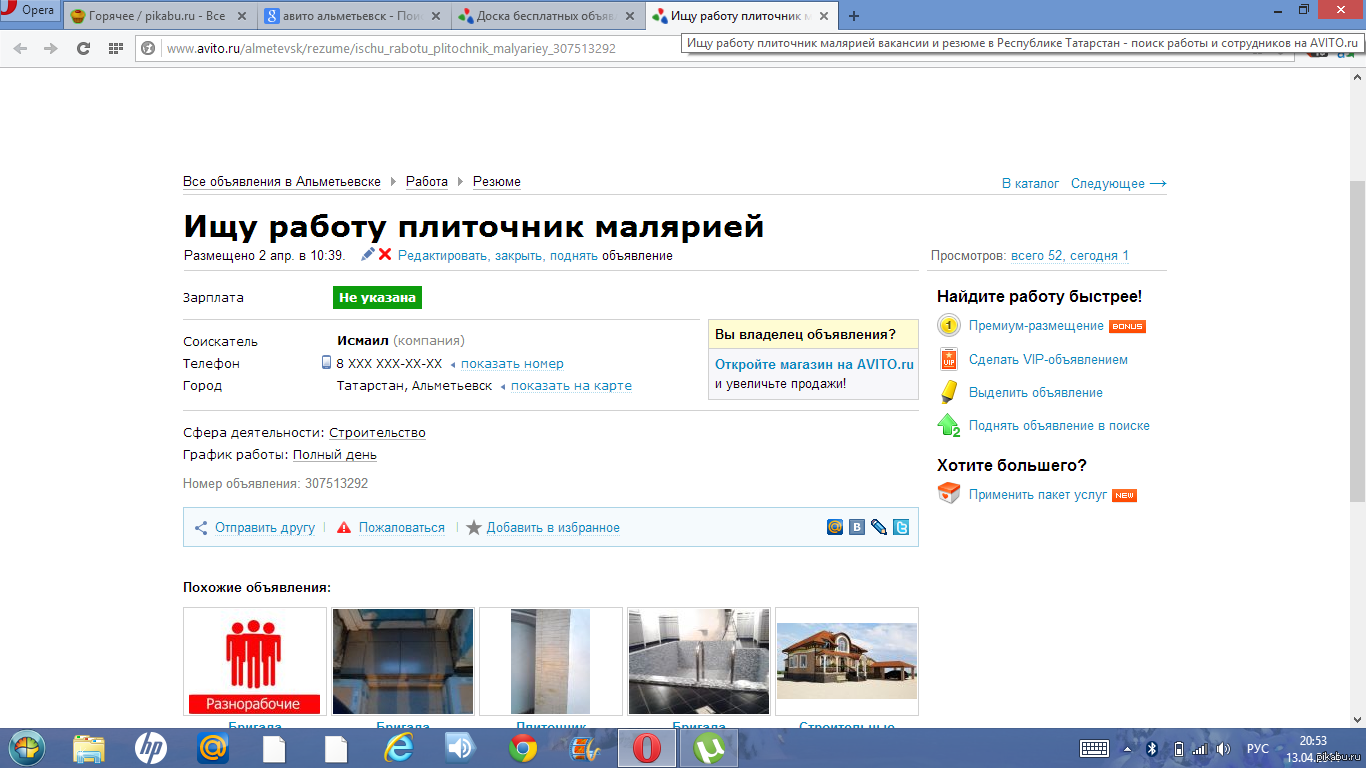Click the red X close-listing icon
The width and height of the screenshot is (1366, 768).
(385, 255)
